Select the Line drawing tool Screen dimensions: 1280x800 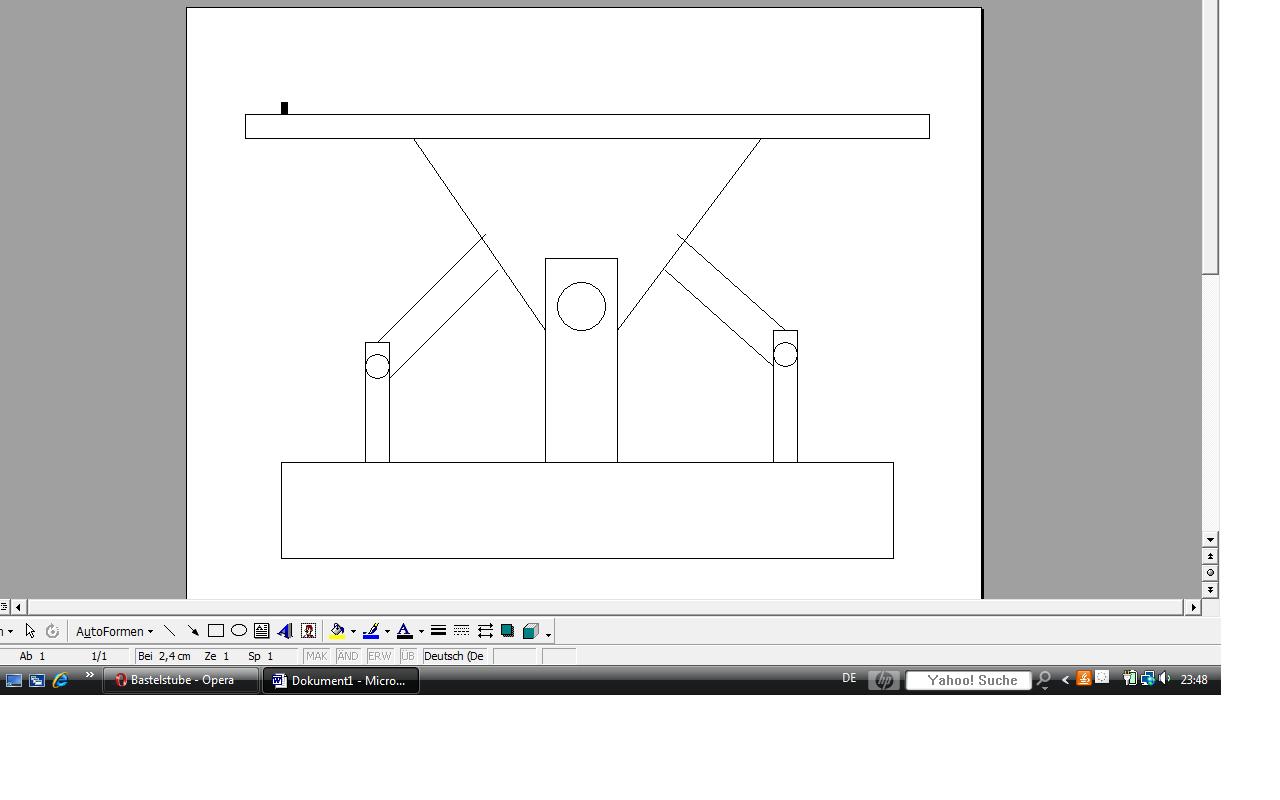[x=169, y=631]
